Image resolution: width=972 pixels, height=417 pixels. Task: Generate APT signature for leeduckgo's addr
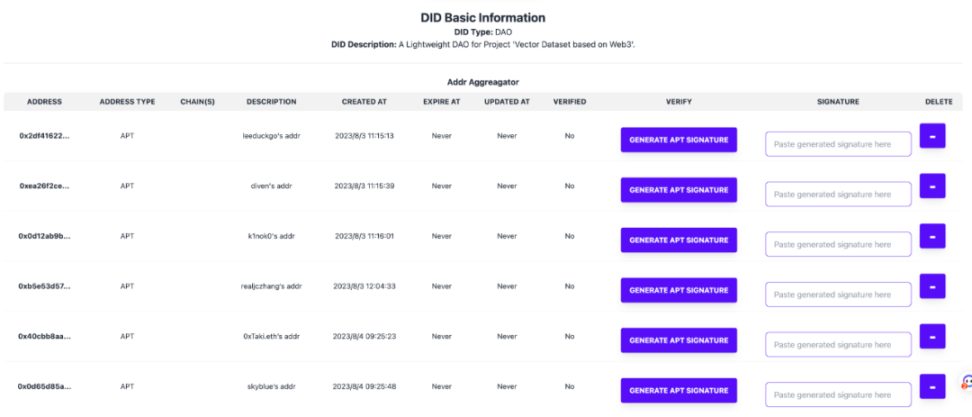pyautogui.click(x=678, y=139)
